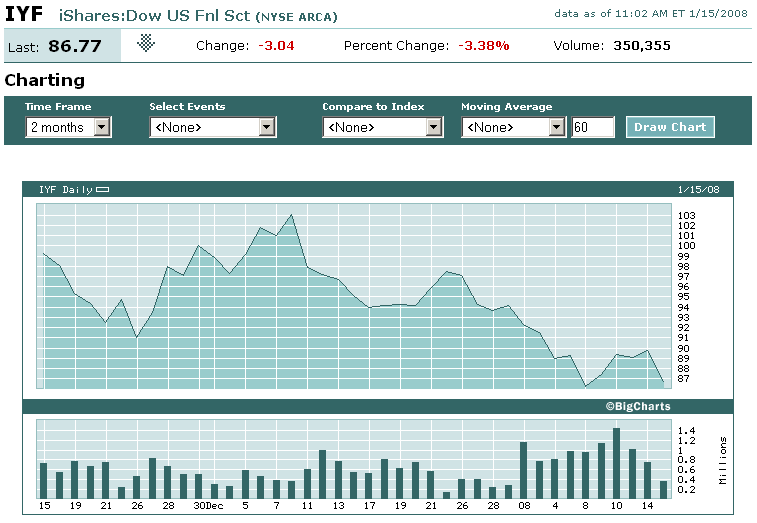757x523 pixels.
Task: Open the Time Frame dropdown
Action: click(x=68, y=127)
